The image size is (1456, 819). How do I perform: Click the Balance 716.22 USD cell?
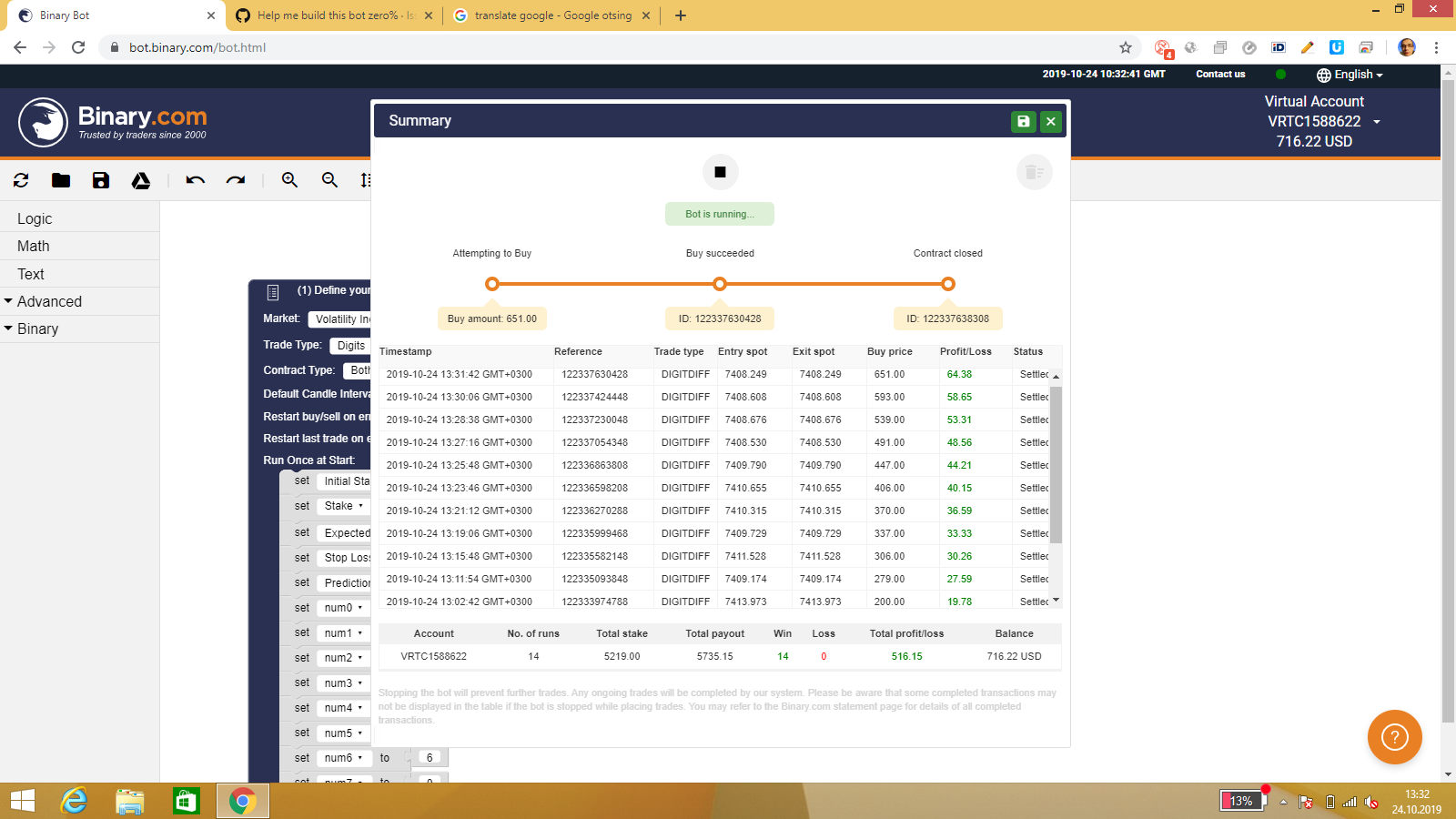1014,656
